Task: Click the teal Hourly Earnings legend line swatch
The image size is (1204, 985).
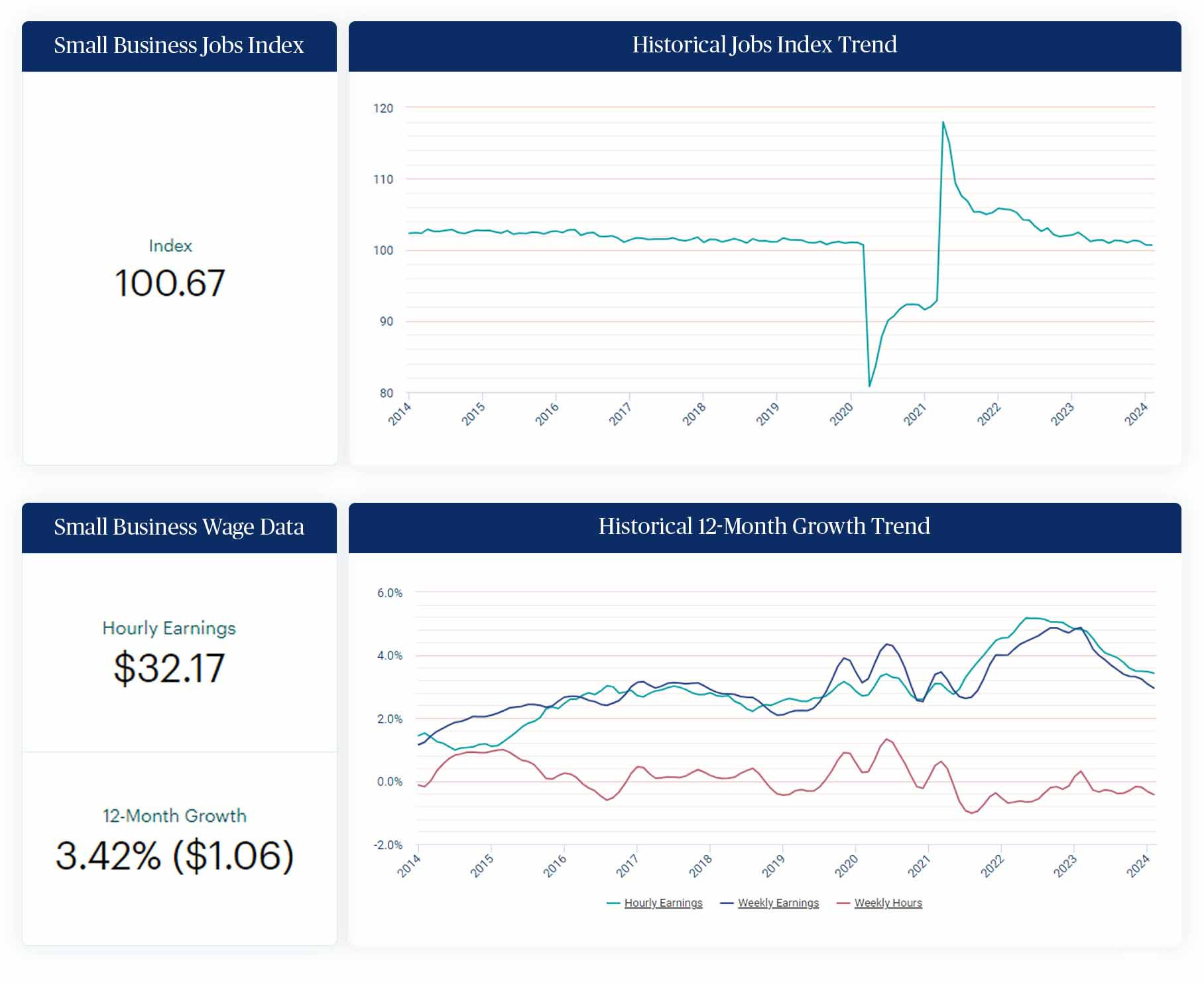Action: tap(613, 903)
